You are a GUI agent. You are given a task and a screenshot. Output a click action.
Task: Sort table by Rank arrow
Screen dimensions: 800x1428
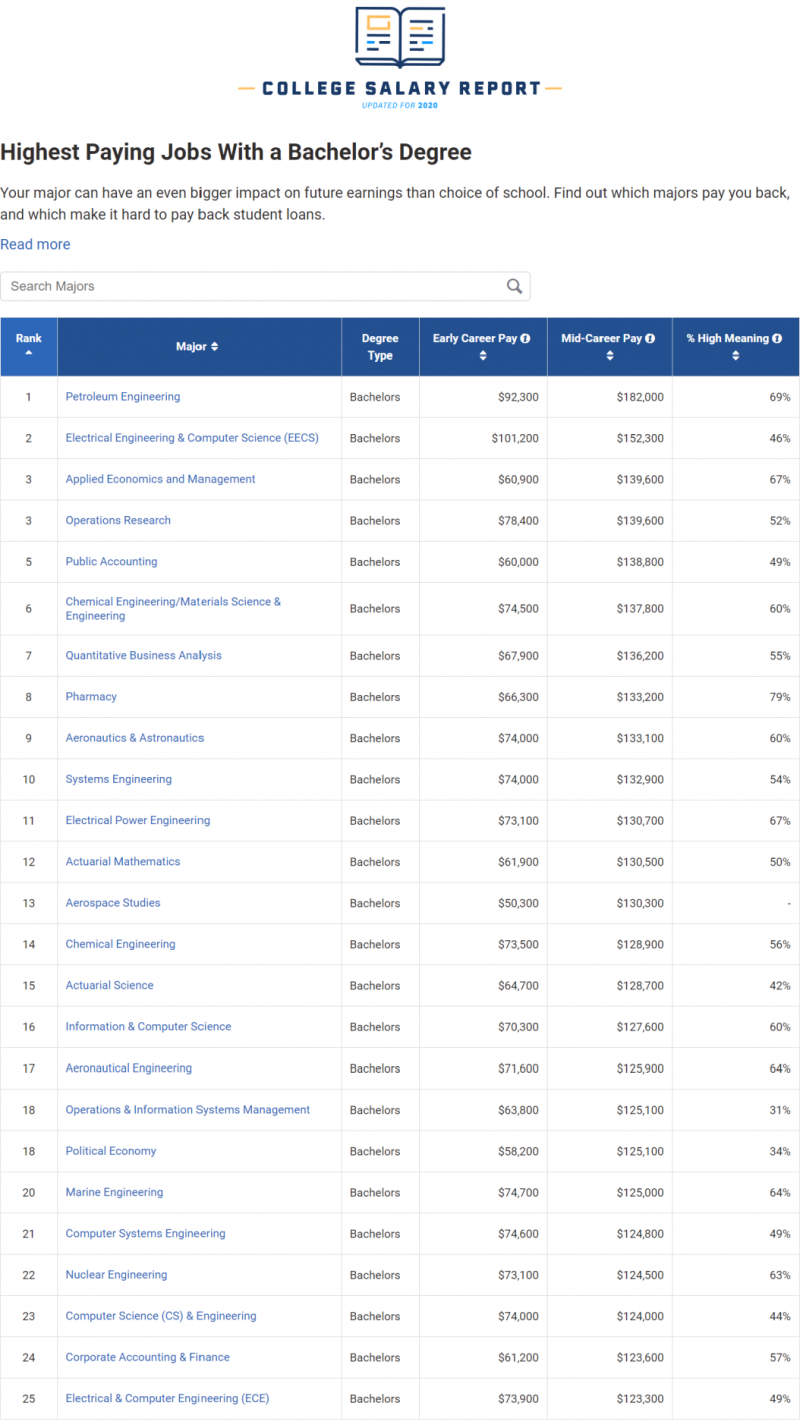(29, 353)
